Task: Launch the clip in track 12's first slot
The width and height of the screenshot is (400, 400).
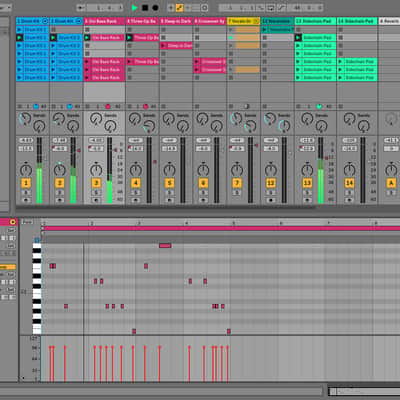Action: (x=265, y=30)
